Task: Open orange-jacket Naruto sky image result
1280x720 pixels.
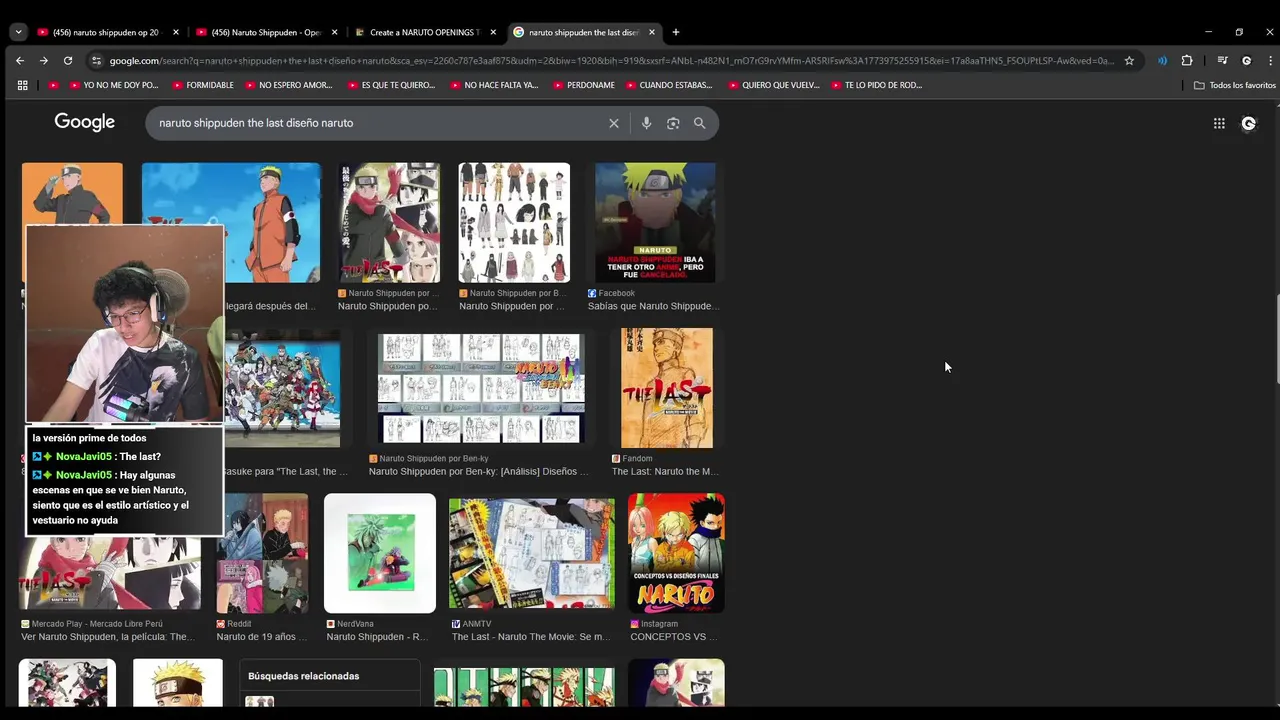Action: point(231,223)
